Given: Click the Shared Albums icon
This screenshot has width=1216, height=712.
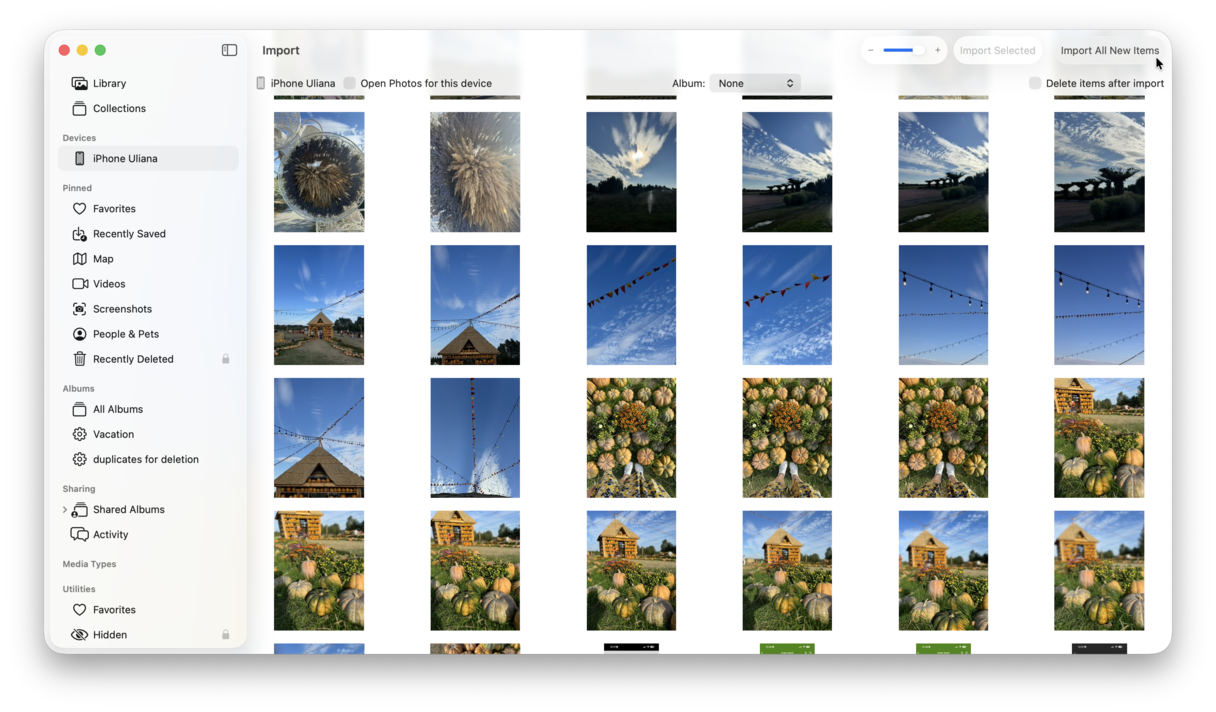Looking at the screenshot, I should 79,509.
